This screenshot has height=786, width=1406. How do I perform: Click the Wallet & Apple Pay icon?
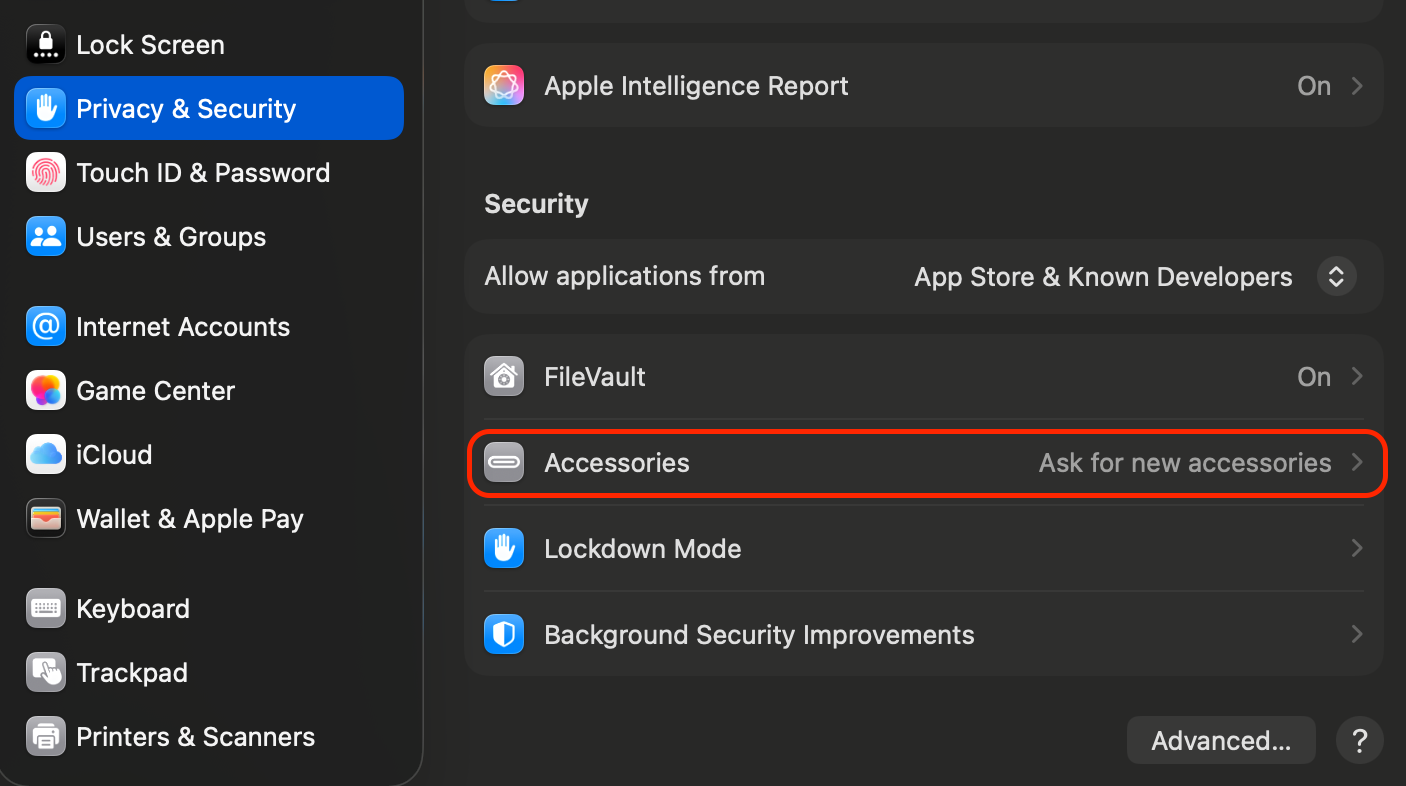coord(46,519)
